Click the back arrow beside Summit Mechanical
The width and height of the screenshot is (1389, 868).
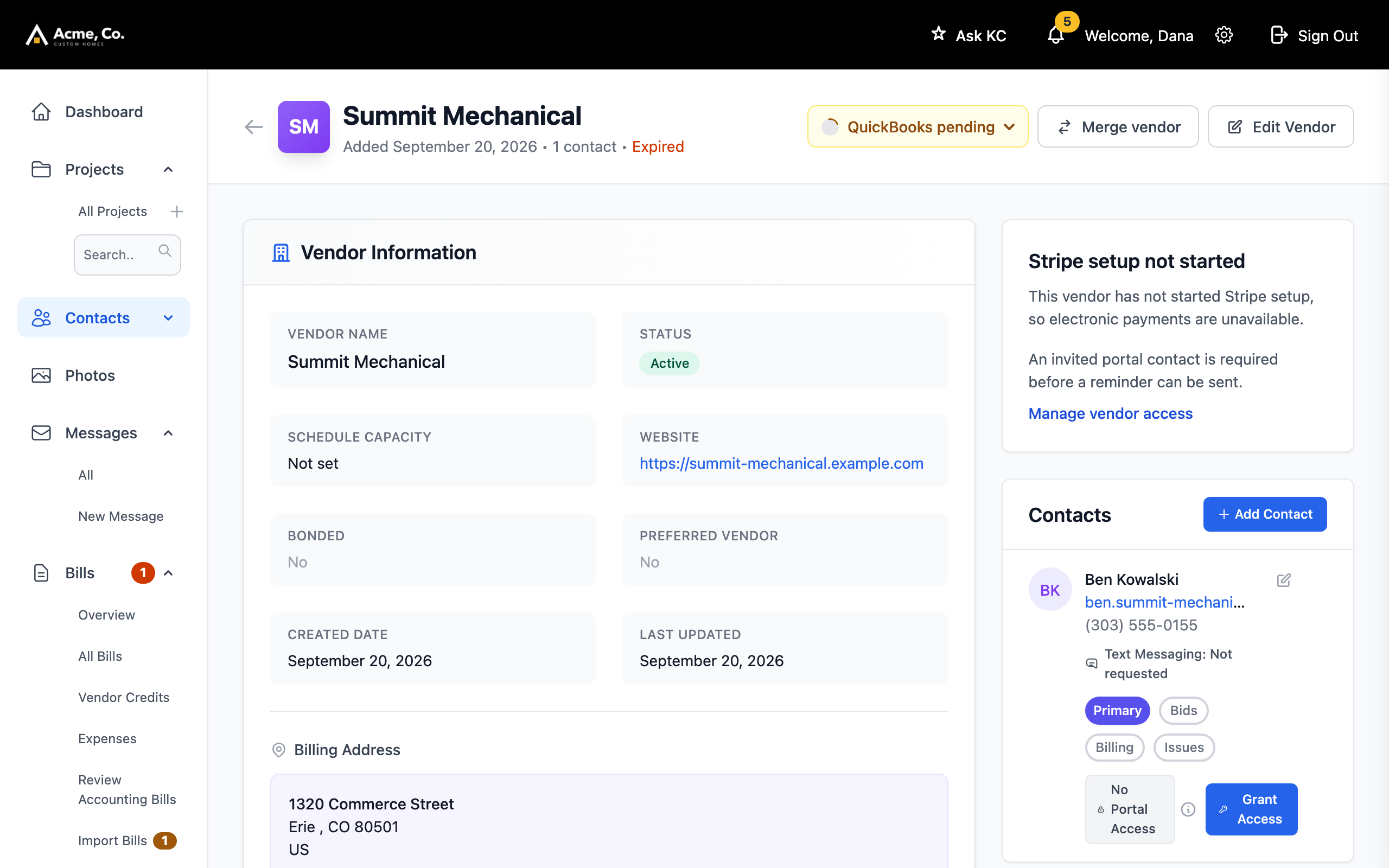pos(254,127)
